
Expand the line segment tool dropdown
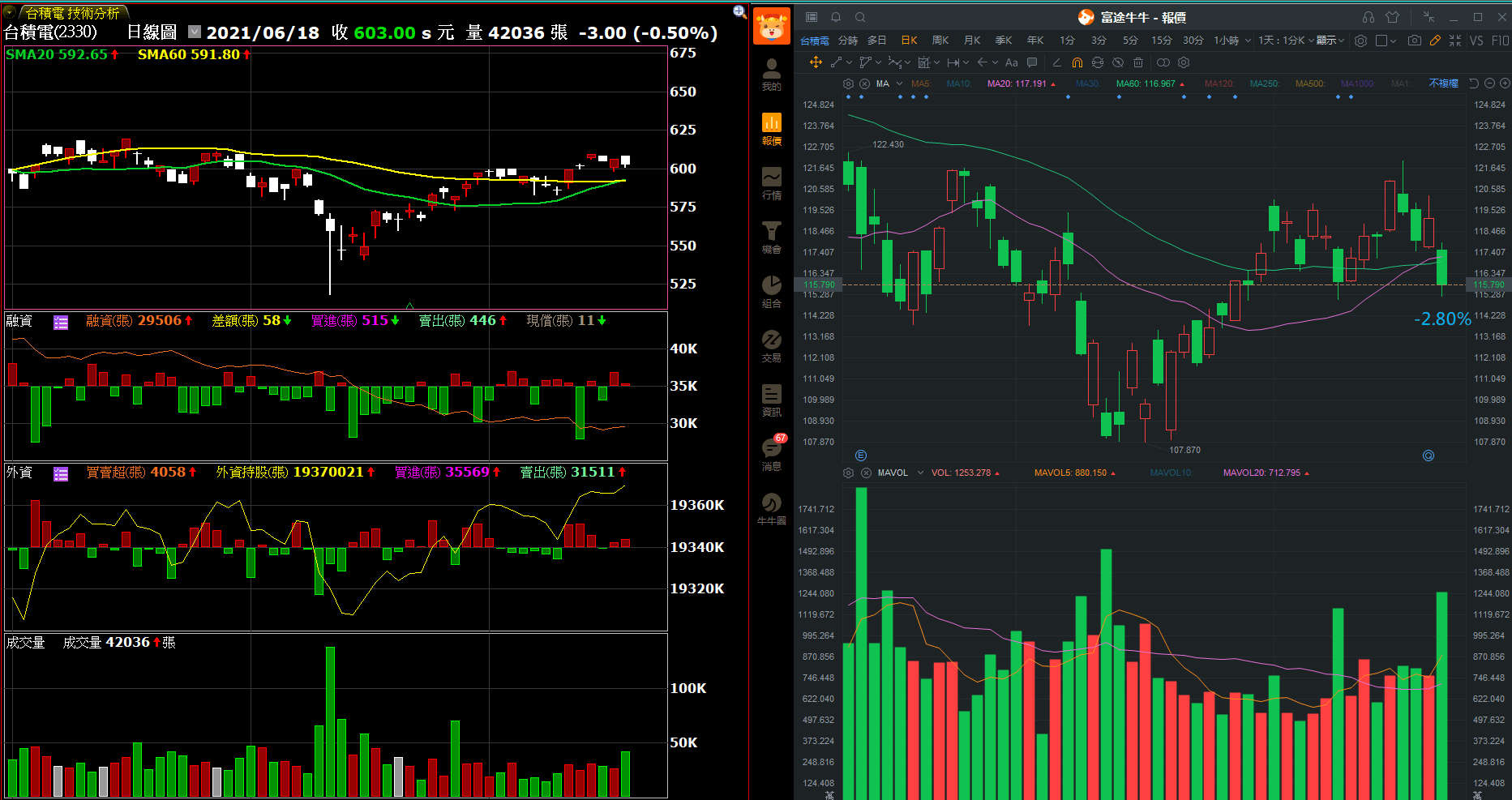(849, 62)
